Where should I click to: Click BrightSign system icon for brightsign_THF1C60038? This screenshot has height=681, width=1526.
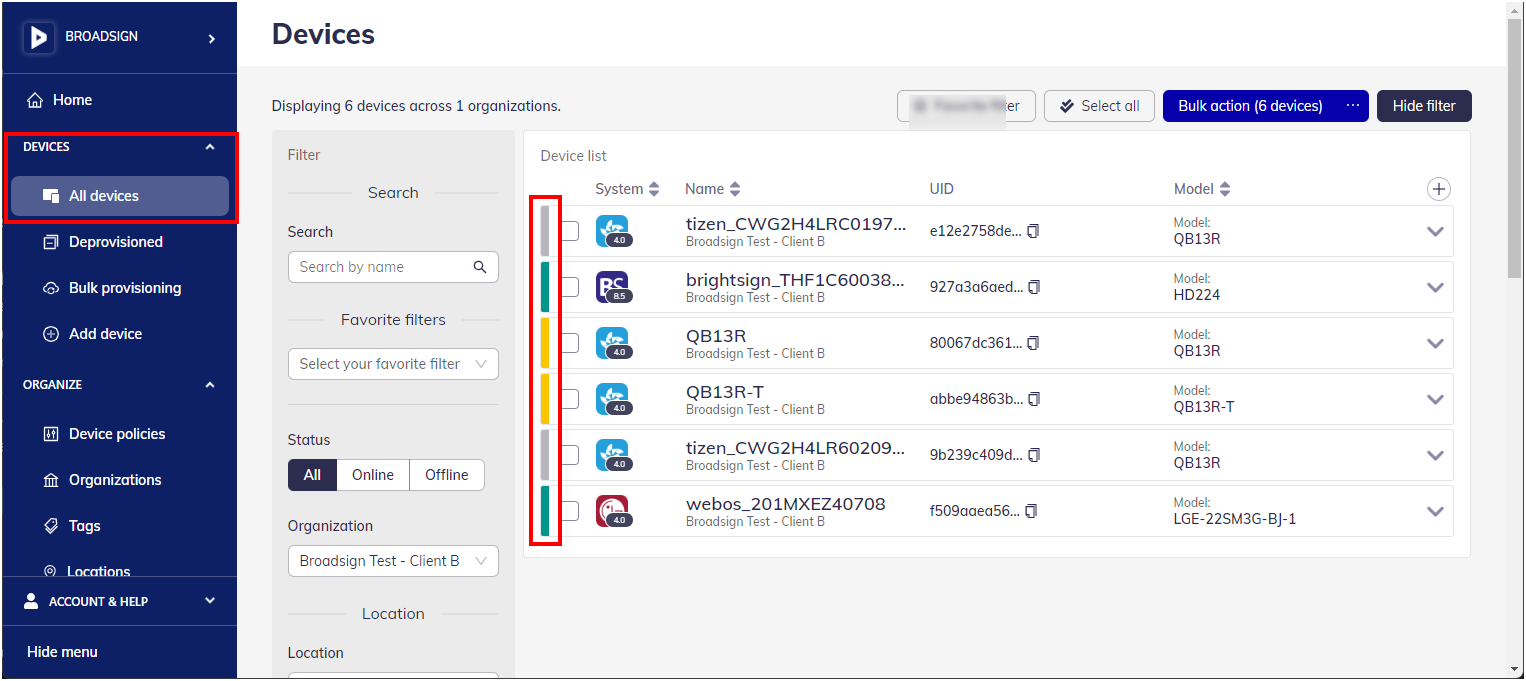pyautogui.click(x=613, y=287)
